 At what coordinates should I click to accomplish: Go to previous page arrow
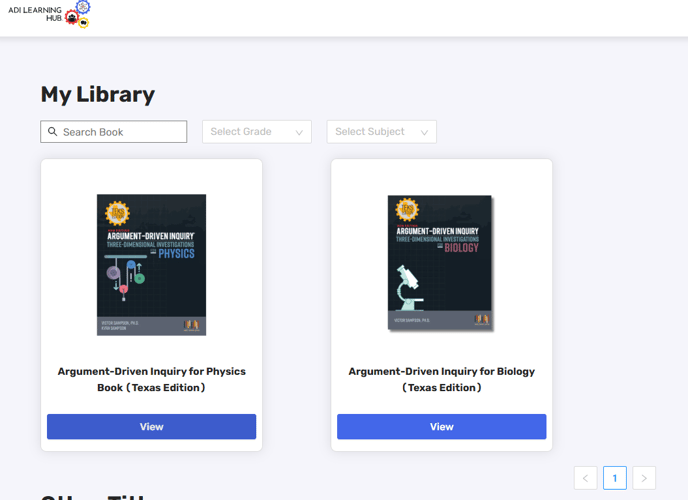585,478
